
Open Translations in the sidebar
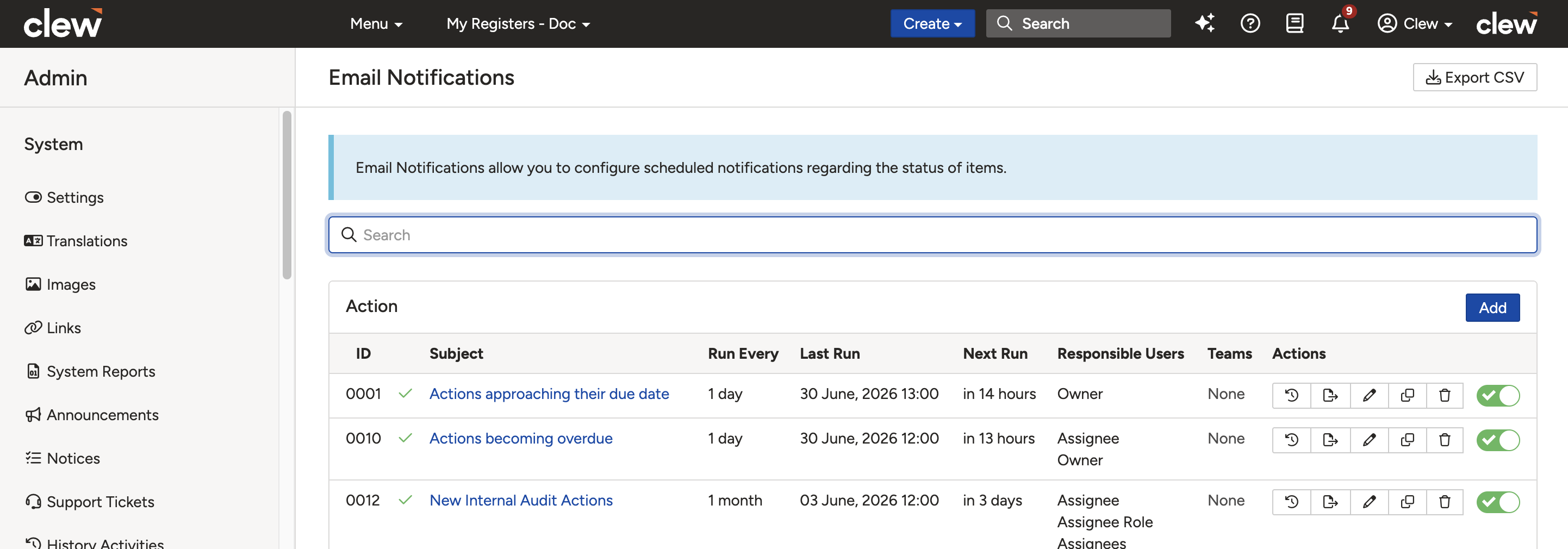pyautogui.click(x=76, y=241)
